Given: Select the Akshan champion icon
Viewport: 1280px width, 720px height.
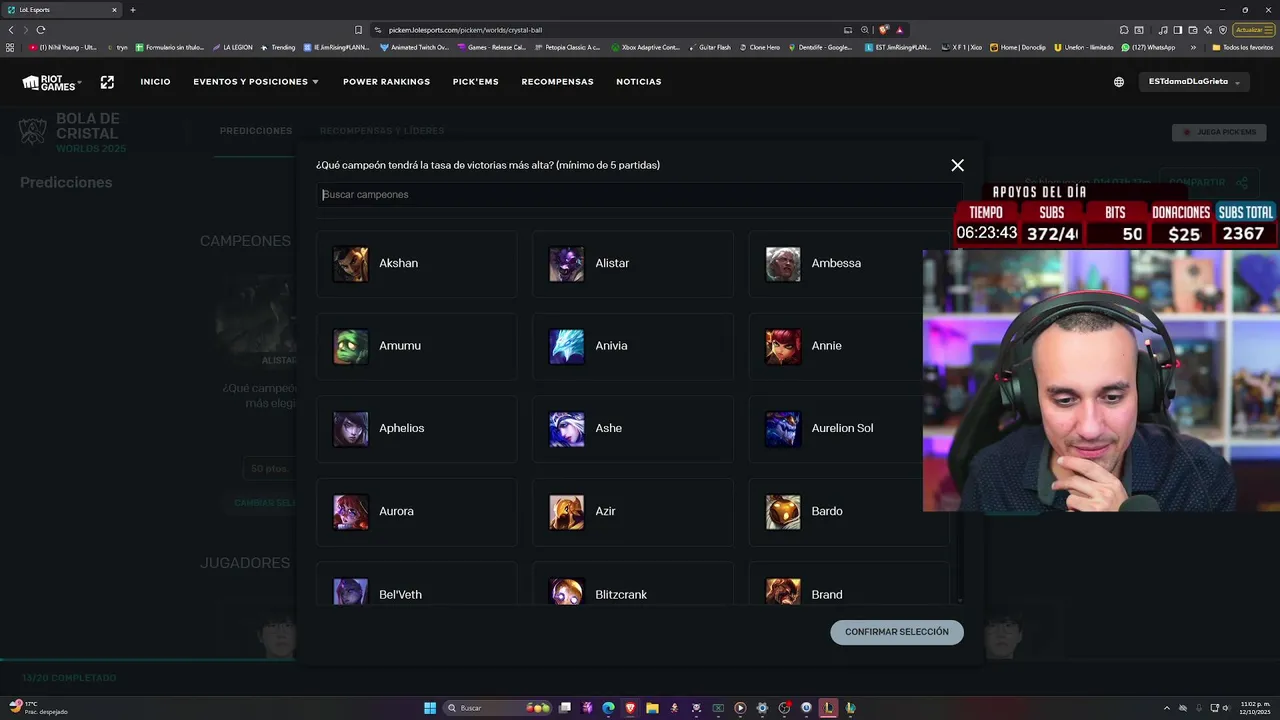Looking at the screenshot, I should 350,264.
